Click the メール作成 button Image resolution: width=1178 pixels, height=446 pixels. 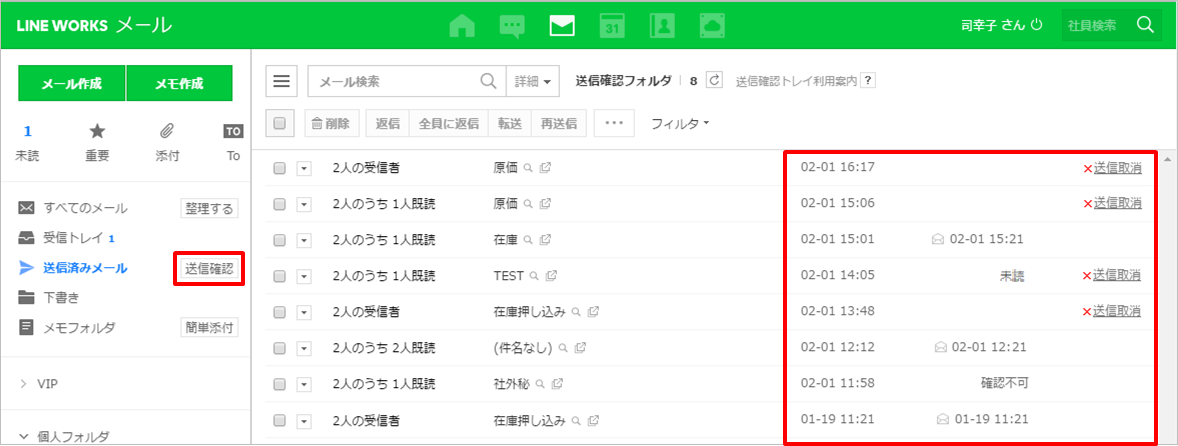tap(71, 84)
